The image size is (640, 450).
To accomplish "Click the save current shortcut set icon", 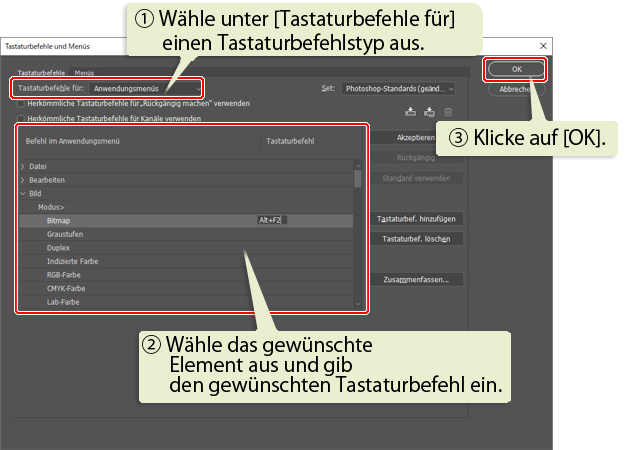I will coord(410,113).
